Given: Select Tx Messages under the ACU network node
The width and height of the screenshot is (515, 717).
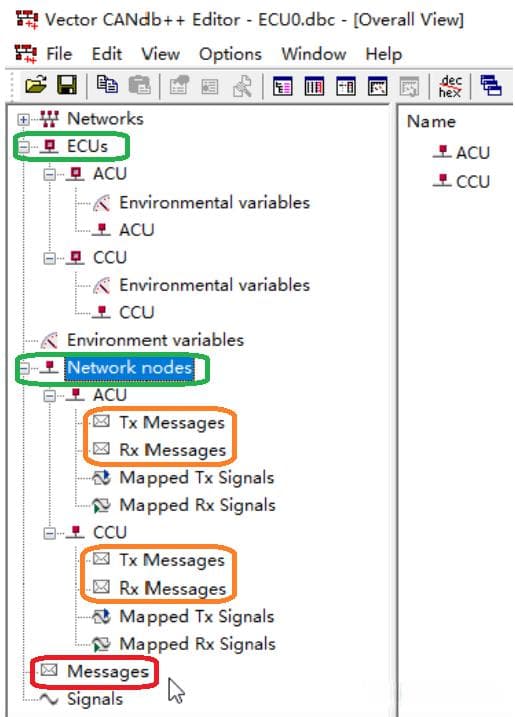Looking at the screenshot, I should pyautogui.click(x=172, y=423).
